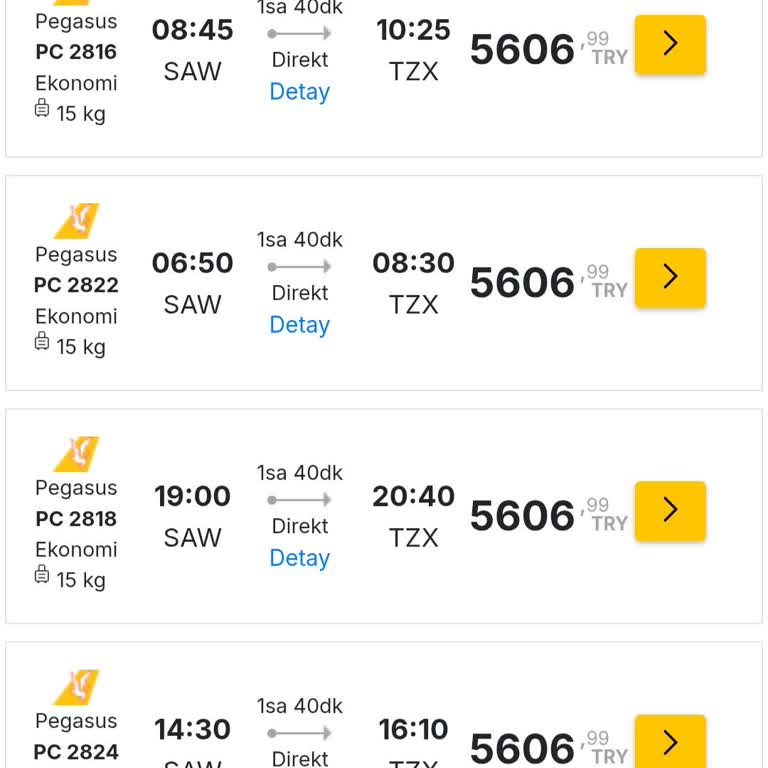The width and height of the screenshot is (768, 768).
Task: Click baggage icon on flight PC 2816
Action: [x=42, y=109]
